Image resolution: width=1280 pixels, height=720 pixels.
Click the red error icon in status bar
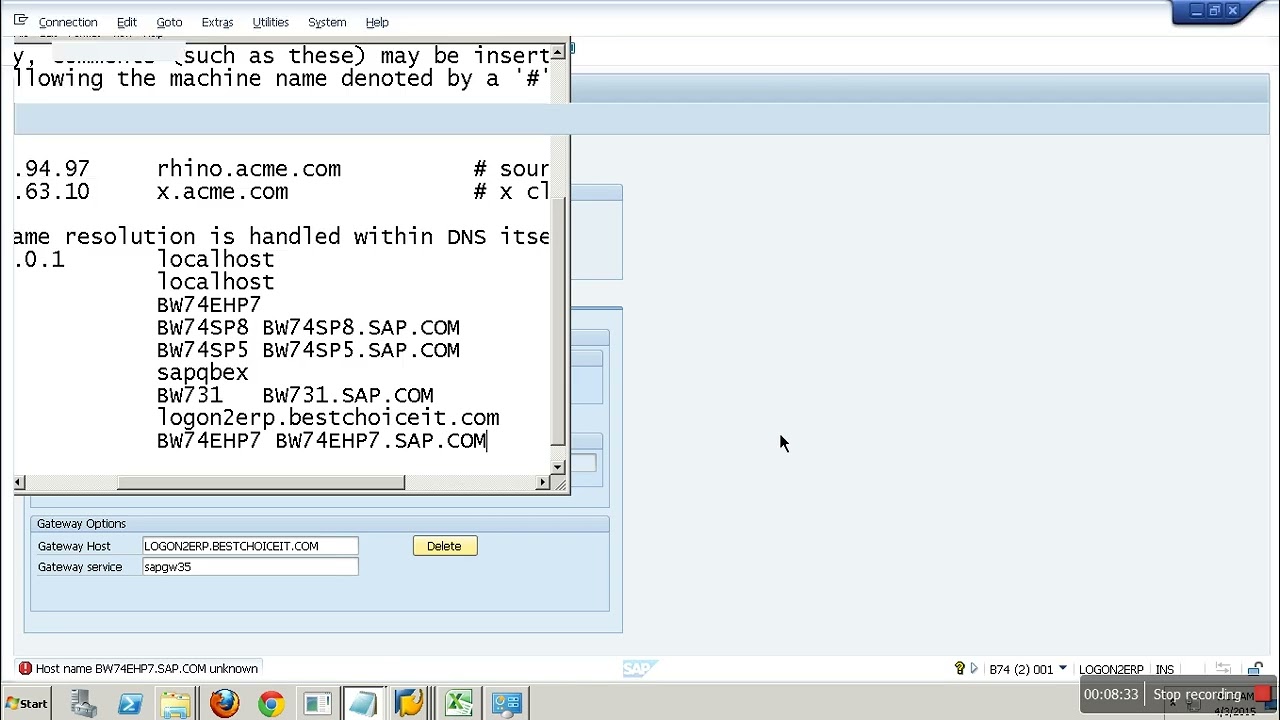point(25,668)
